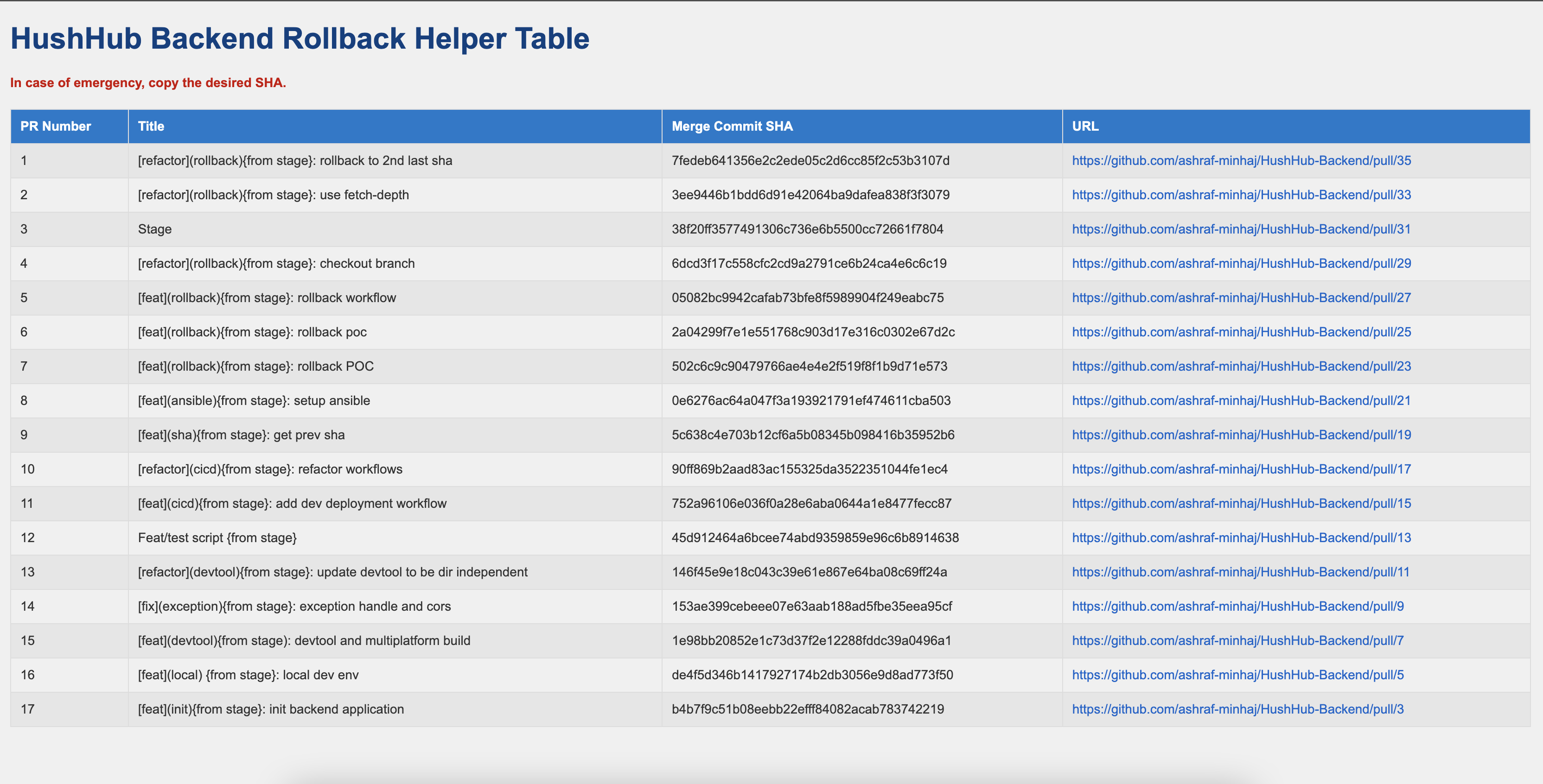The height and width of the screenshot is (784, 1543).
Task: Open the pull/35 GitHub link
Action: tap(1241, 160)
